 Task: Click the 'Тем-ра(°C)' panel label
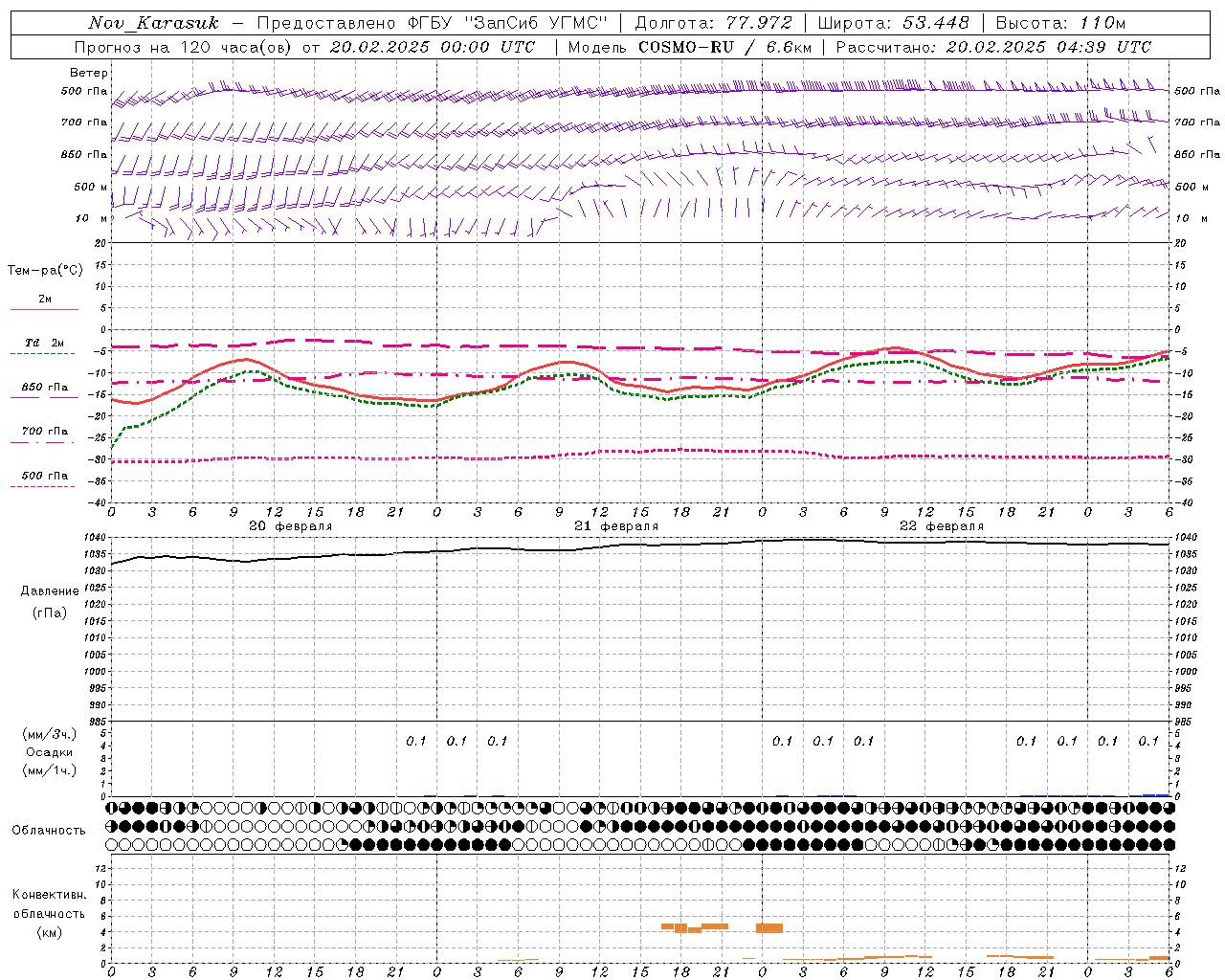point(45,271)
